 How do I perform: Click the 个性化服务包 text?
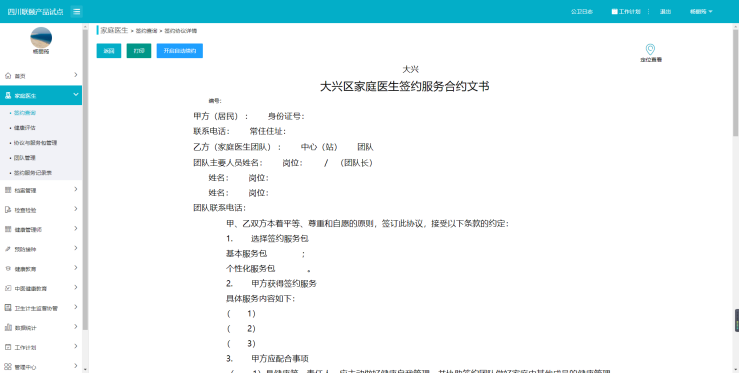click(251, 269)
